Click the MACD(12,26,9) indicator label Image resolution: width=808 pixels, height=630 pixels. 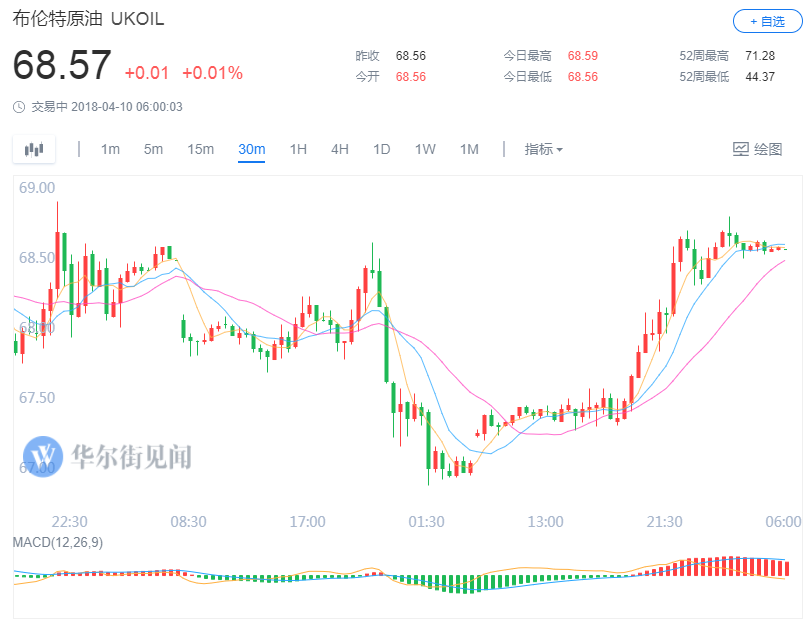point(60,541)
